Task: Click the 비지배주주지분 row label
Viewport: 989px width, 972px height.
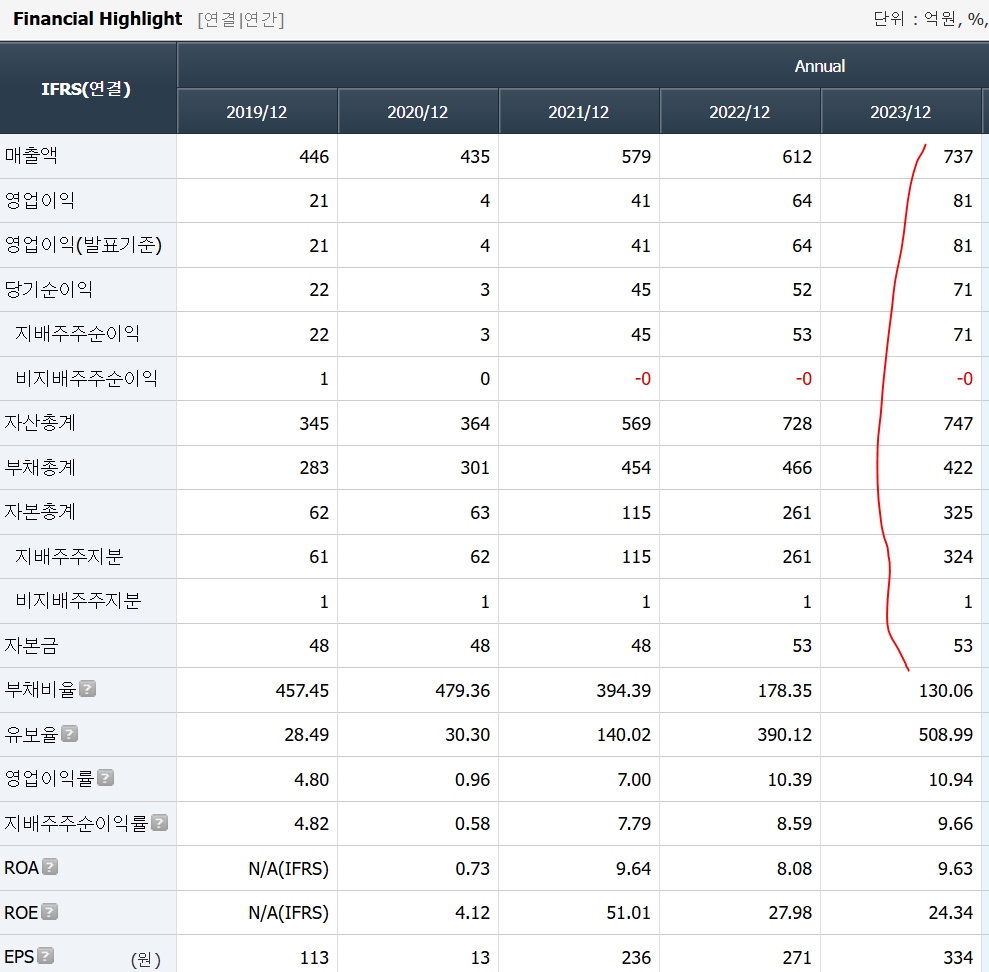Action: point(78,600)
